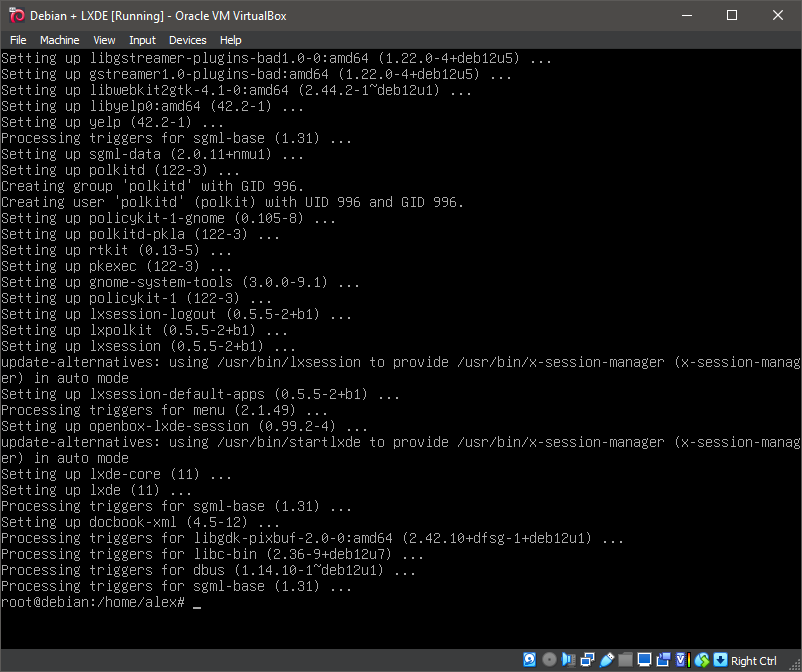The height and width of the screenshot is (672, 802).
Task: Toggle mouse integration via status icon
Action: [703, 659]
